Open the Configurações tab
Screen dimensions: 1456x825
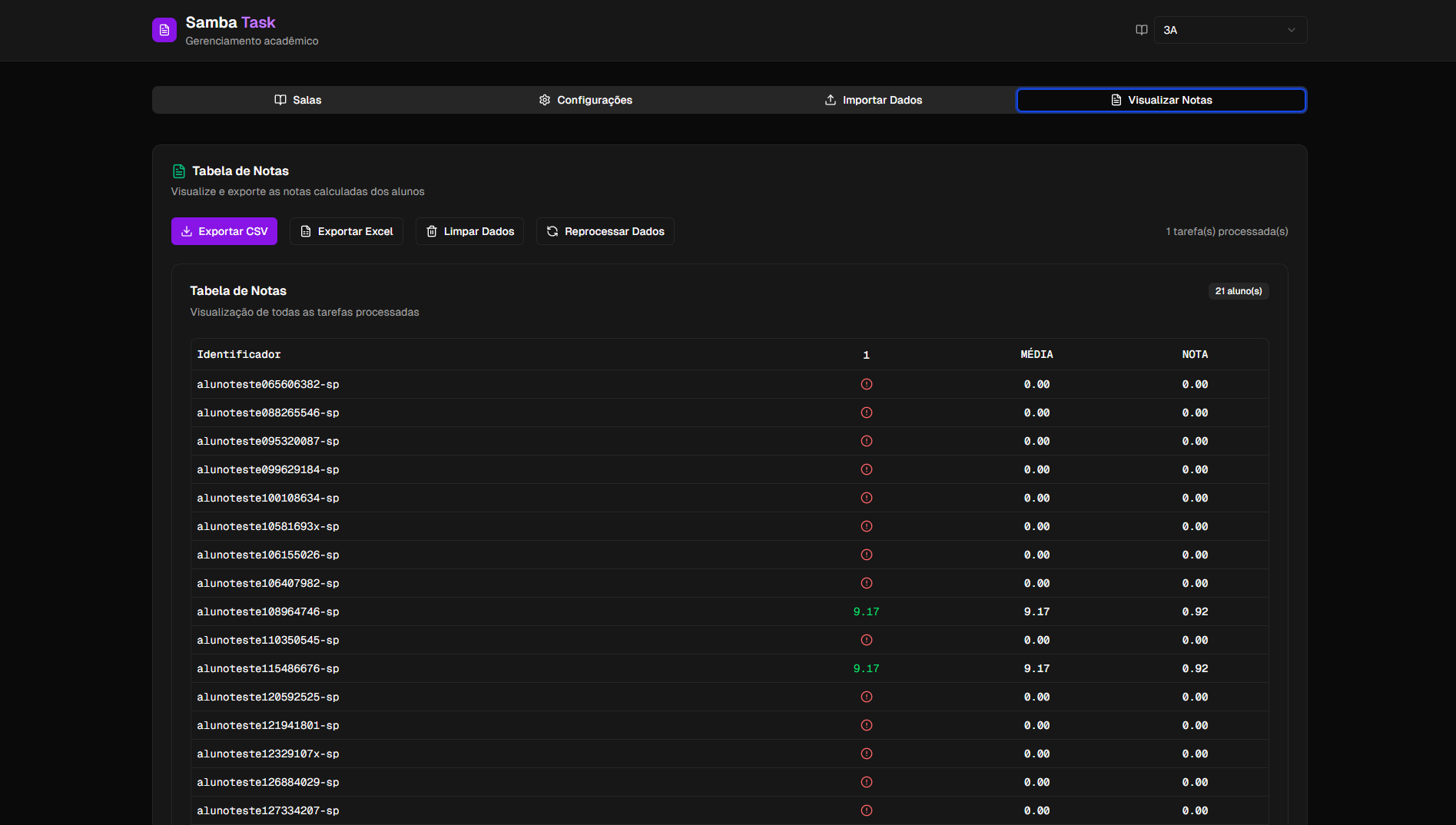pyautogui.click(x=585, y=100)
